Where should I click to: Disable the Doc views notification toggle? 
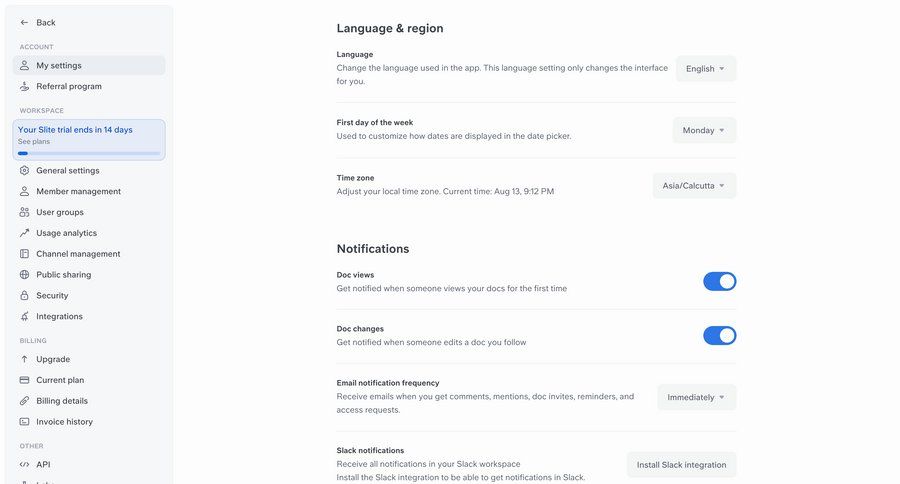coord(719,281)
